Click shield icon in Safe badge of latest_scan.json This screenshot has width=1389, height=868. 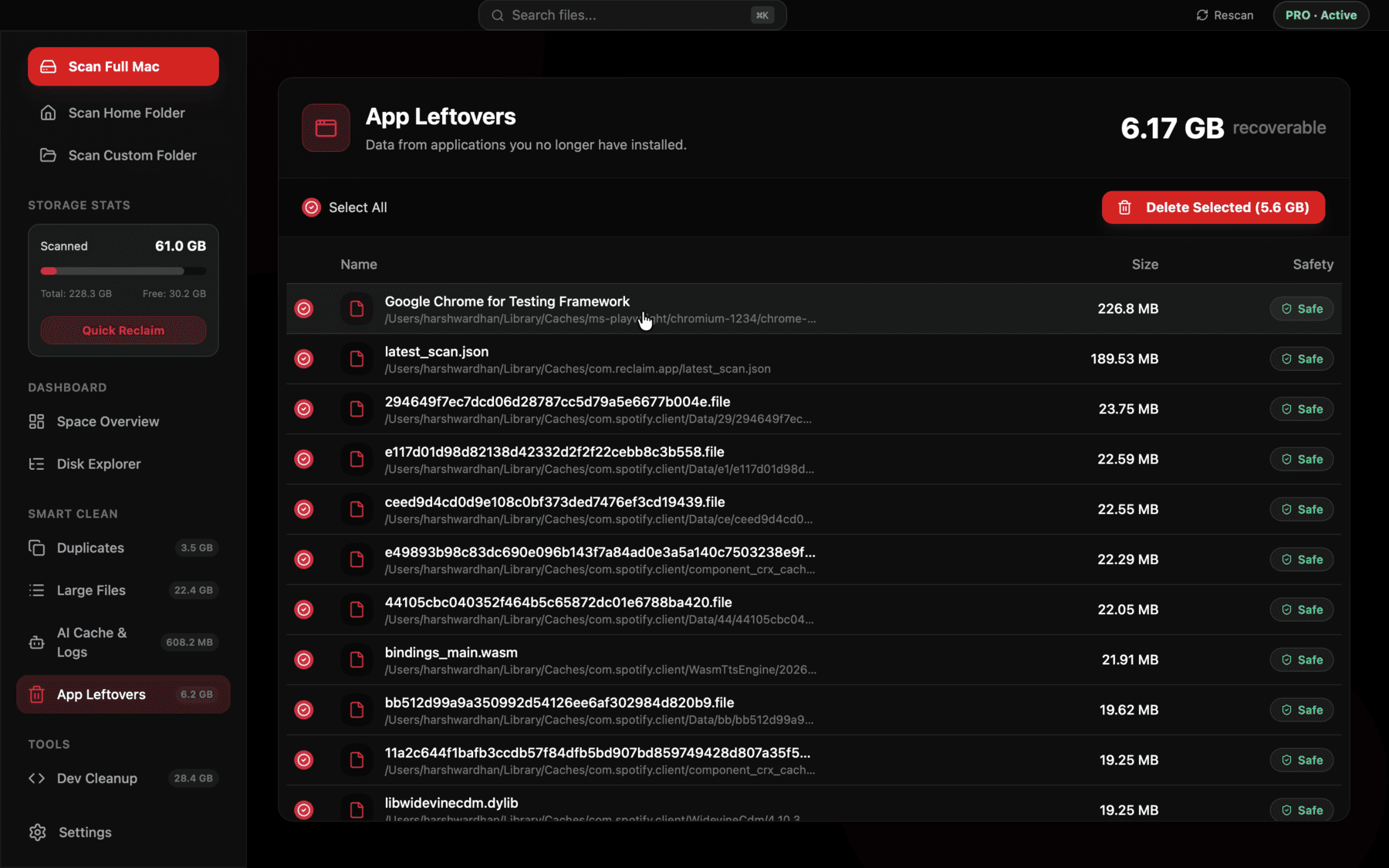1286,359
